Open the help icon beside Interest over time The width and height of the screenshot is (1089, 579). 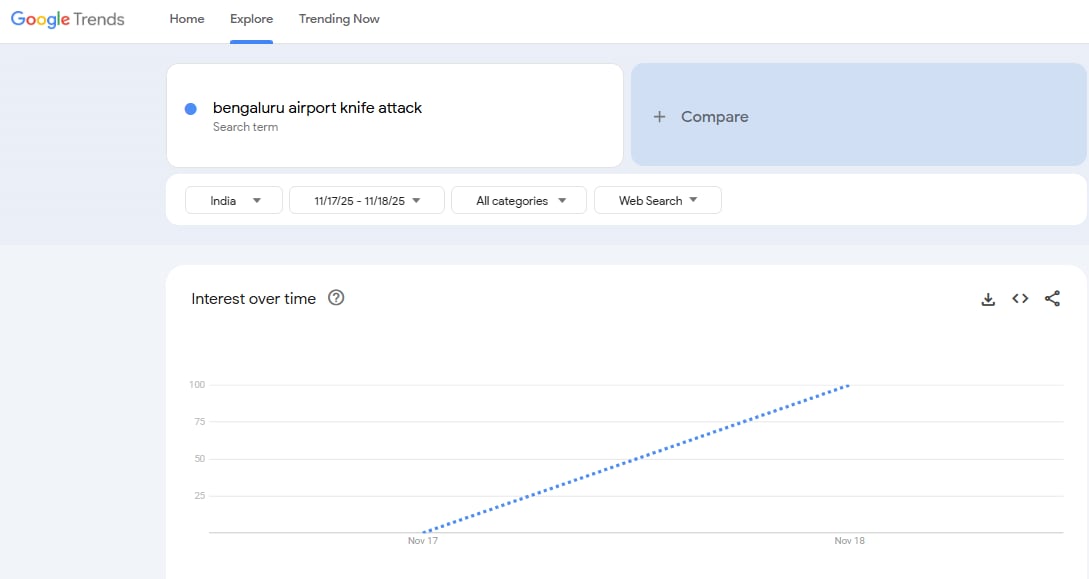[336, 298]
